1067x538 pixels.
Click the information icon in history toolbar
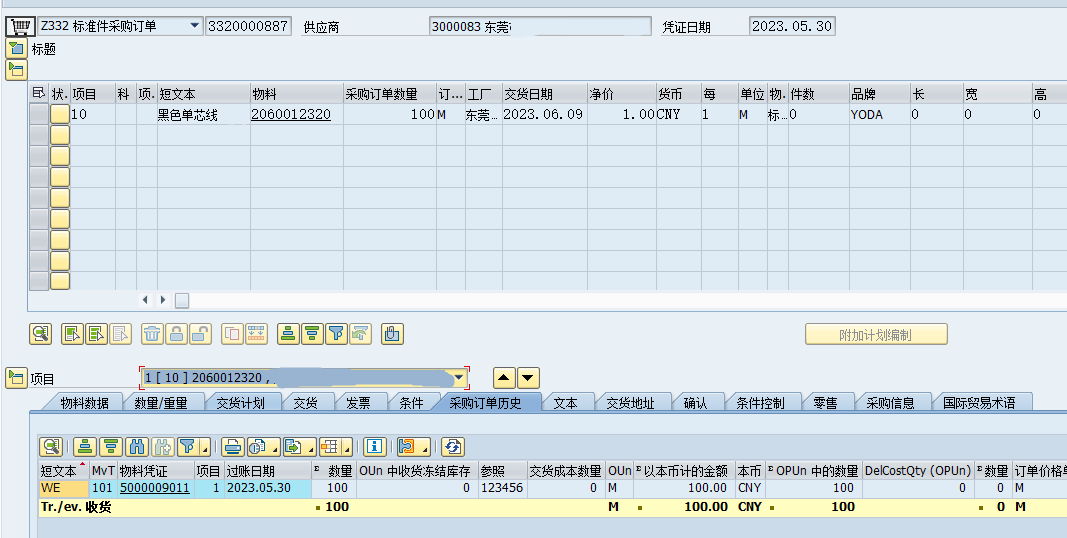coord(374,446)
